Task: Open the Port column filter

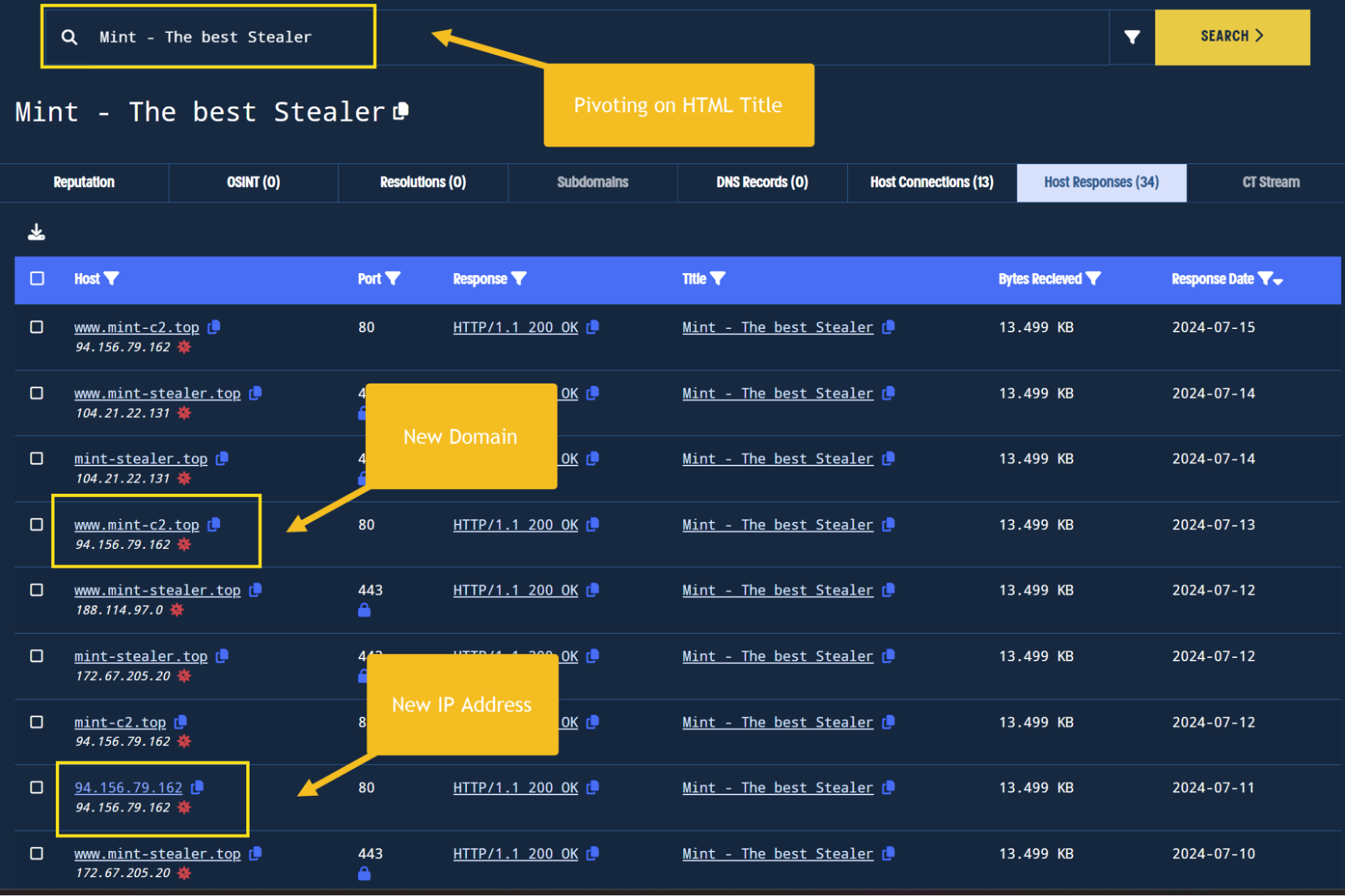Action: coord(393,278)
